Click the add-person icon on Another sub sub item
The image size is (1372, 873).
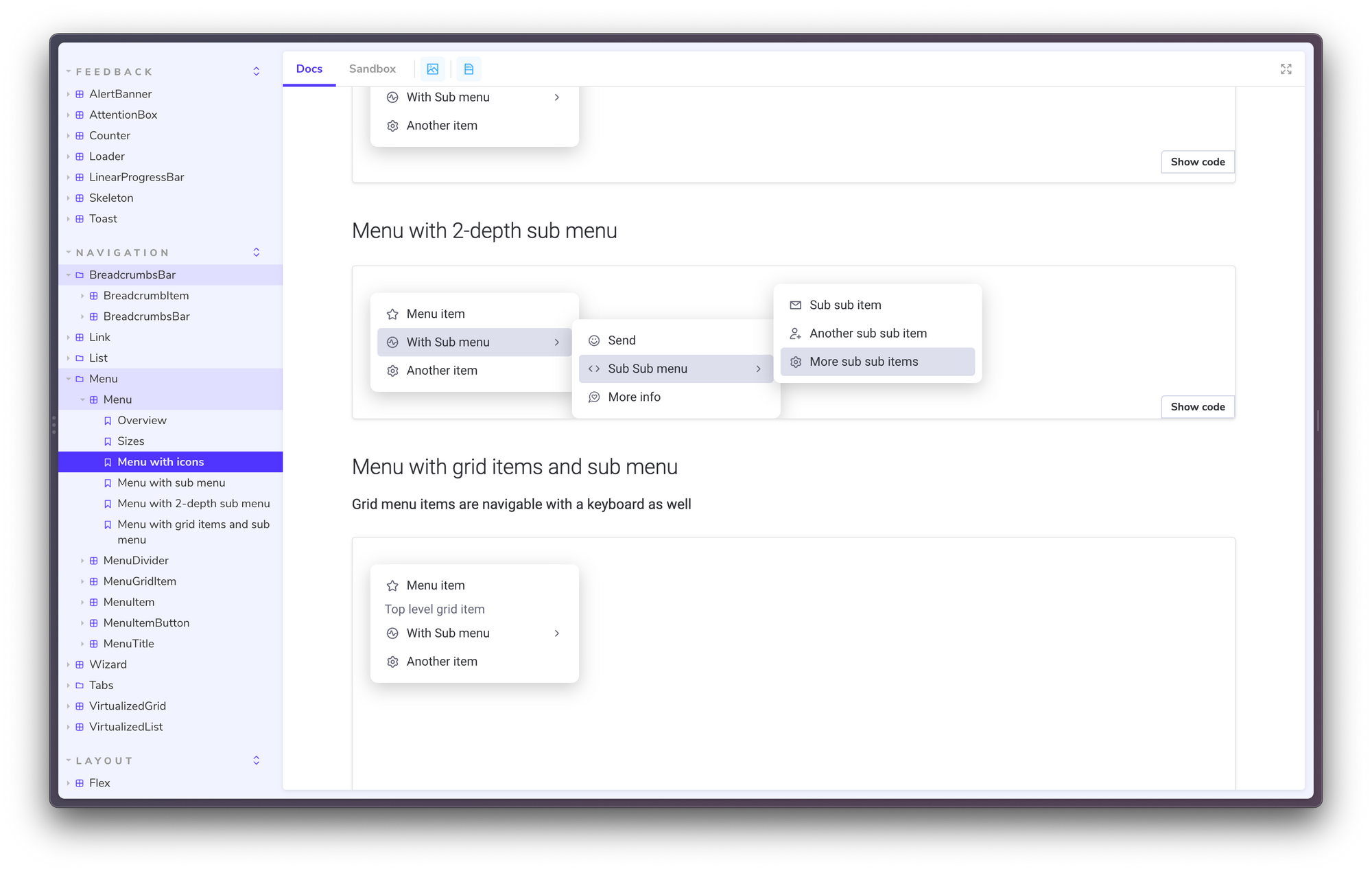[x=795, y=334]
